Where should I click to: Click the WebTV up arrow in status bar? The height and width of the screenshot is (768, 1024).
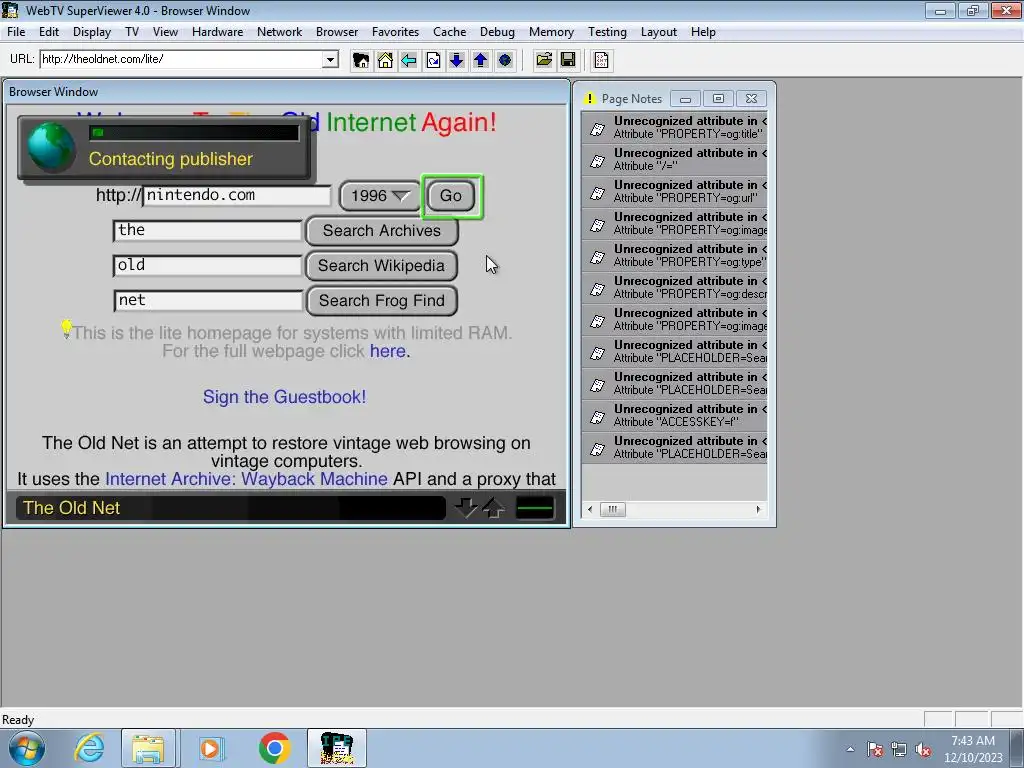point(494,507)
